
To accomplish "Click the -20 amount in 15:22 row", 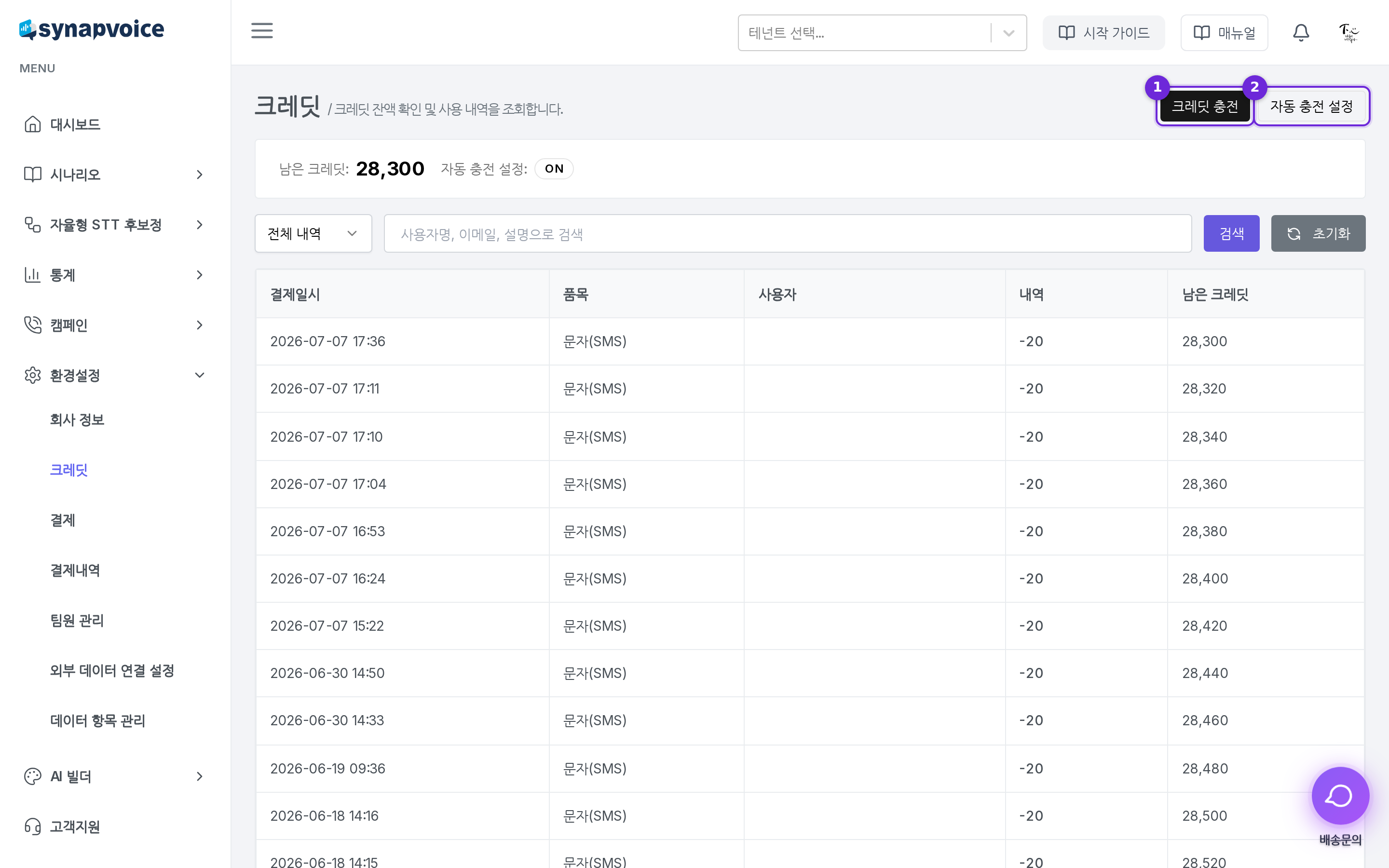I will point(1031,626).
